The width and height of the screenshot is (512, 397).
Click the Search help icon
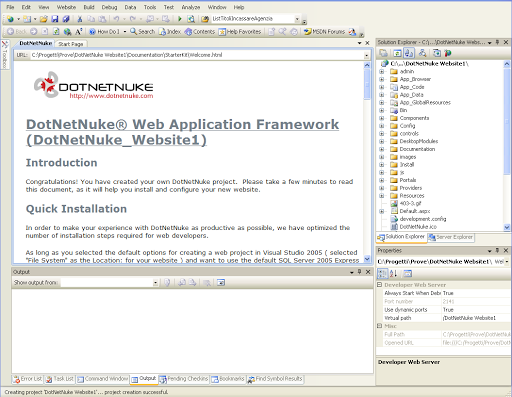pyautogui.click(x=142, y=32)
